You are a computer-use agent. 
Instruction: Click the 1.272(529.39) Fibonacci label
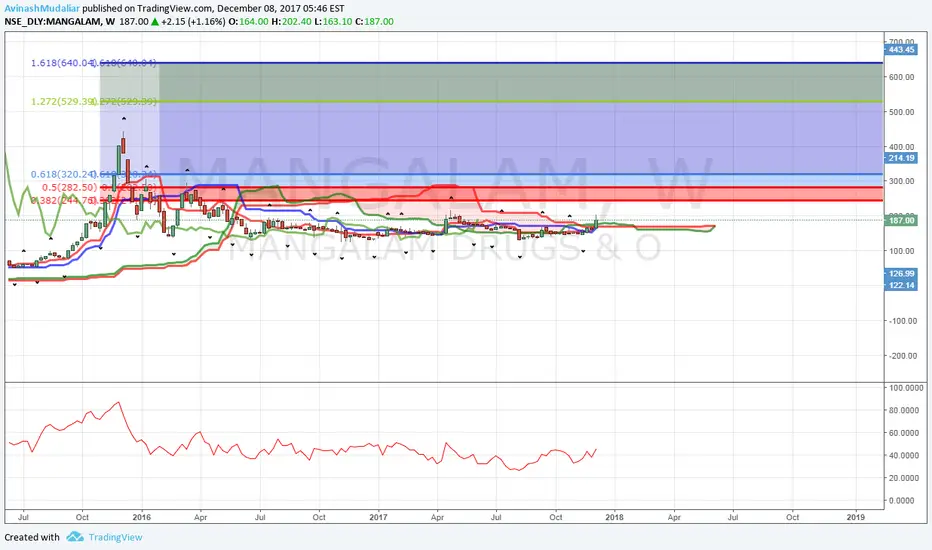click(x=63, y=102)
